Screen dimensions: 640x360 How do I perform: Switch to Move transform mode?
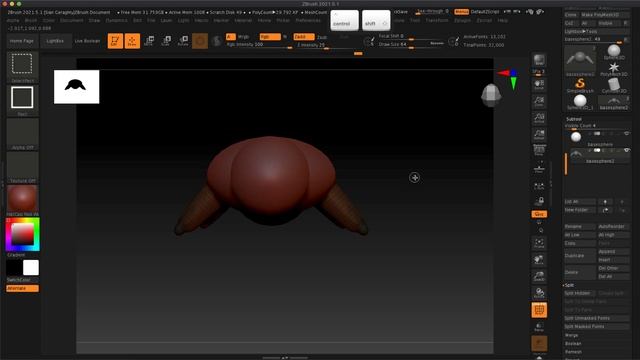point(149,41)
